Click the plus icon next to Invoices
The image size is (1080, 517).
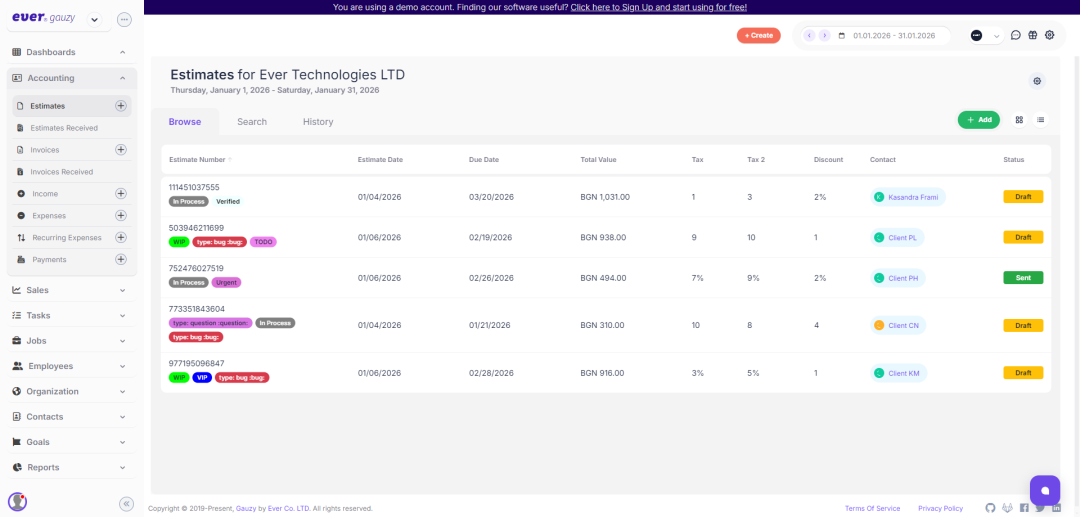click(121, 150)
